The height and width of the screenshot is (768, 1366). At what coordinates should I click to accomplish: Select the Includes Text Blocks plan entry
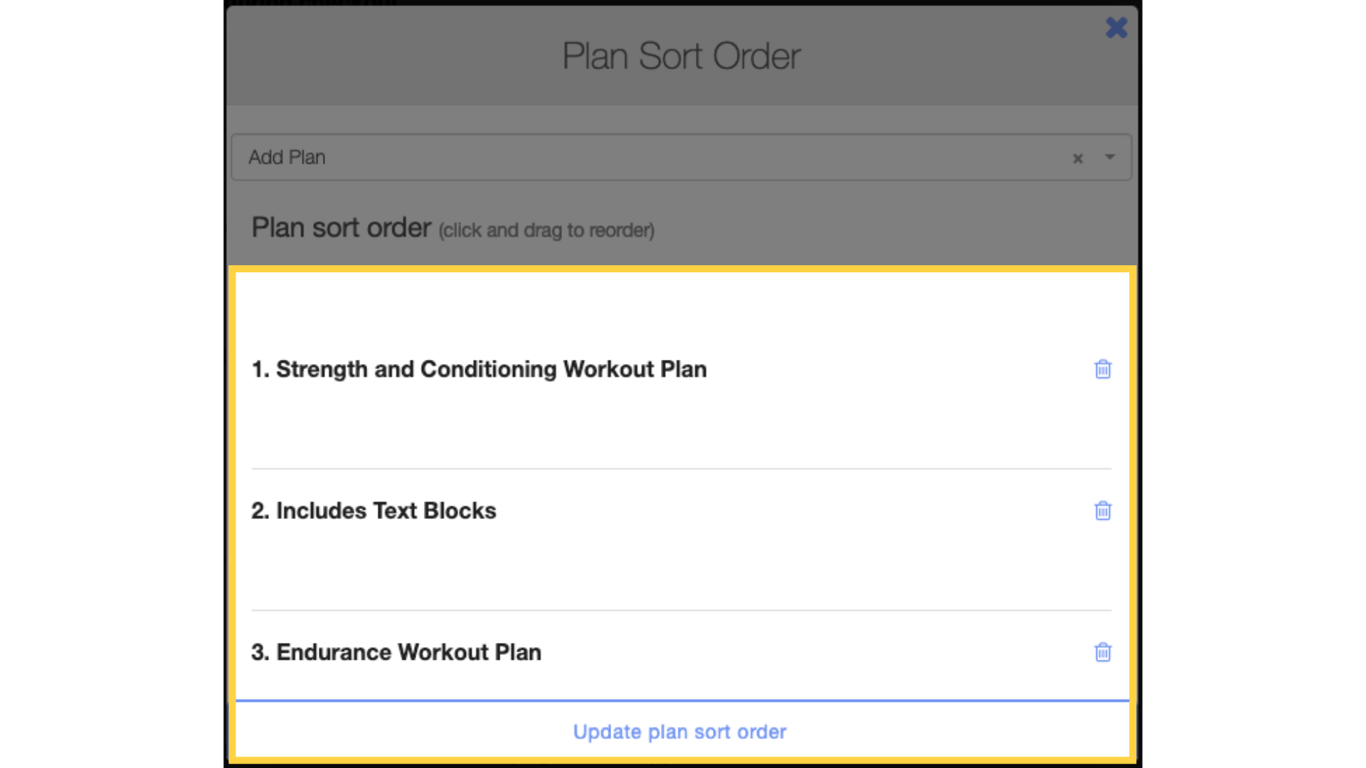[x=375, y=510]
